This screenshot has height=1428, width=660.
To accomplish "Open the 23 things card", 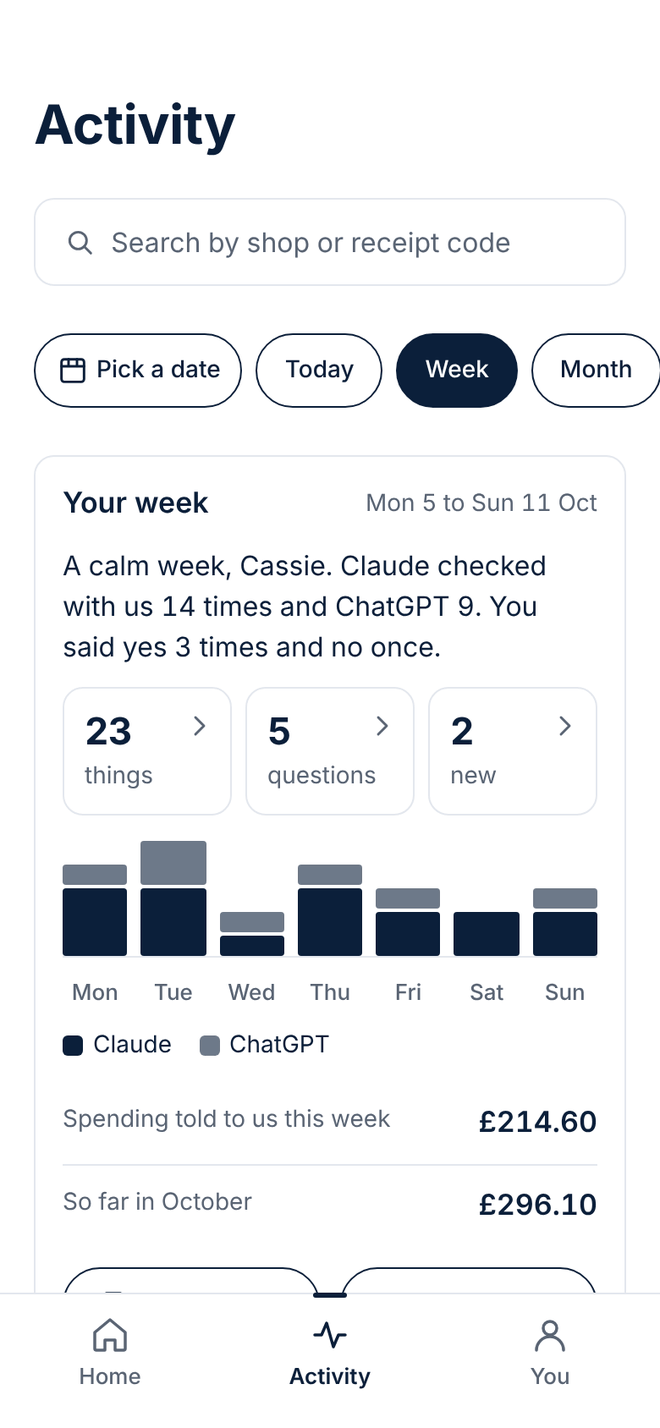I will pyautogui.click(x=147, y=751).
